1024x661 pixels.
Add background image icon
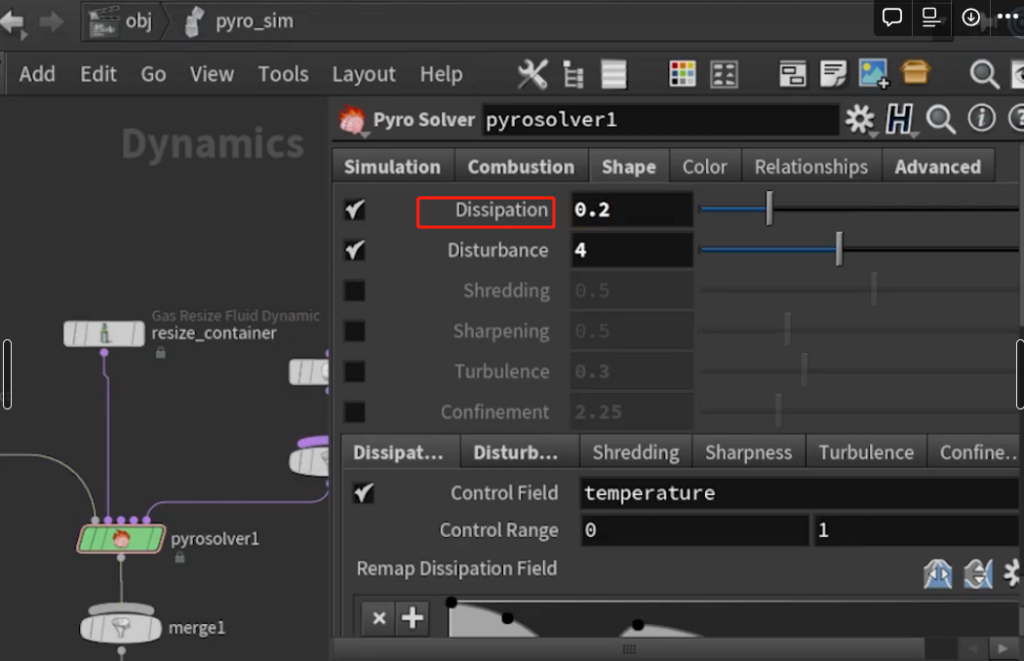(x=874, y=74)
